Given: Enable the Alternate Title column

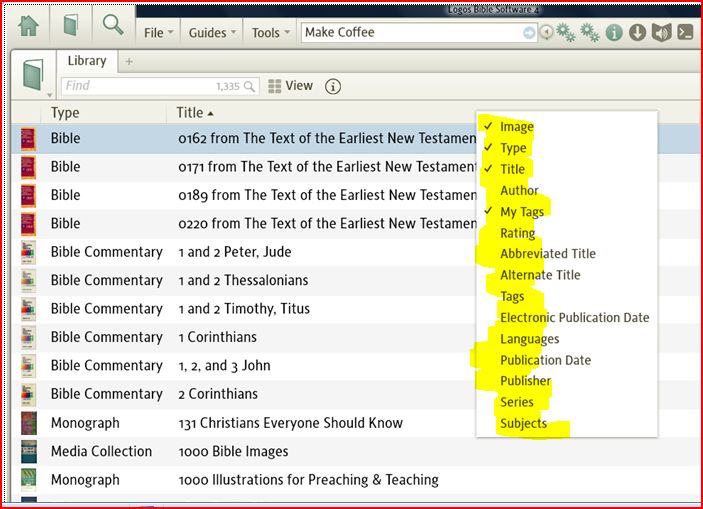Looking at the screenshot, I should [x=540, y=275].
